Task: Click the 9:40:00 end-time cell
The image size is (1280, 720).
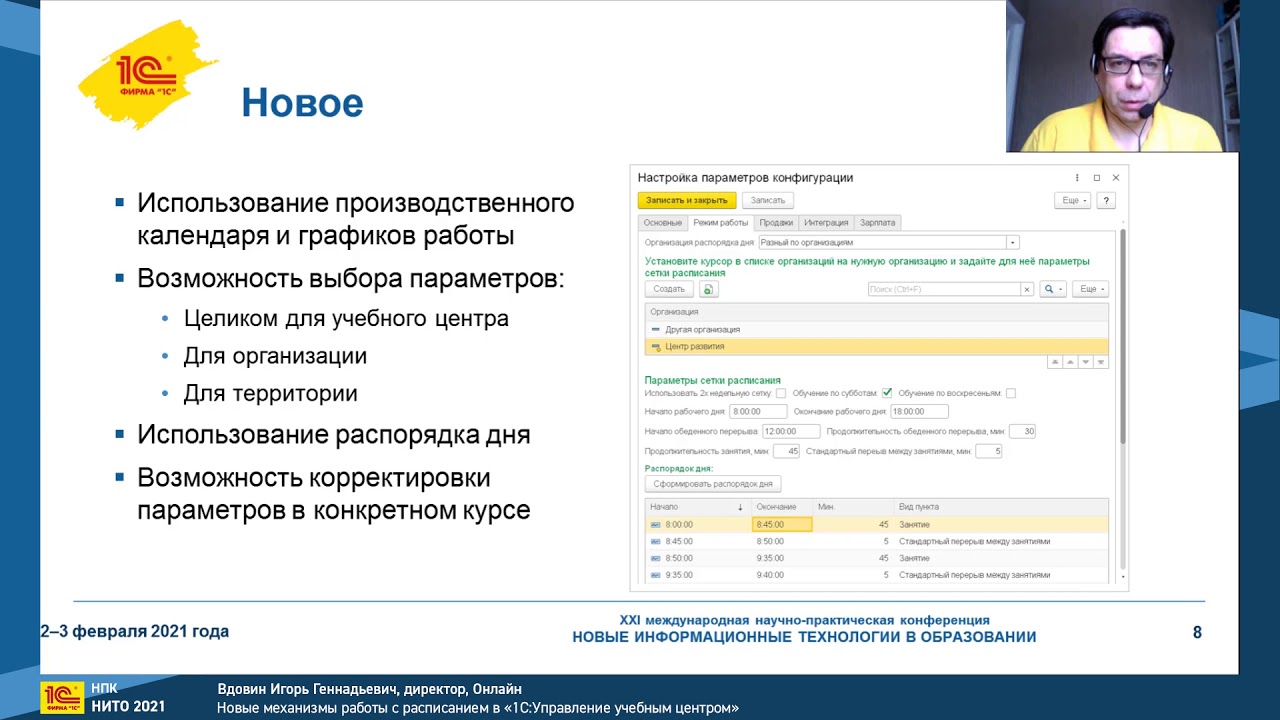Action: 782,575
